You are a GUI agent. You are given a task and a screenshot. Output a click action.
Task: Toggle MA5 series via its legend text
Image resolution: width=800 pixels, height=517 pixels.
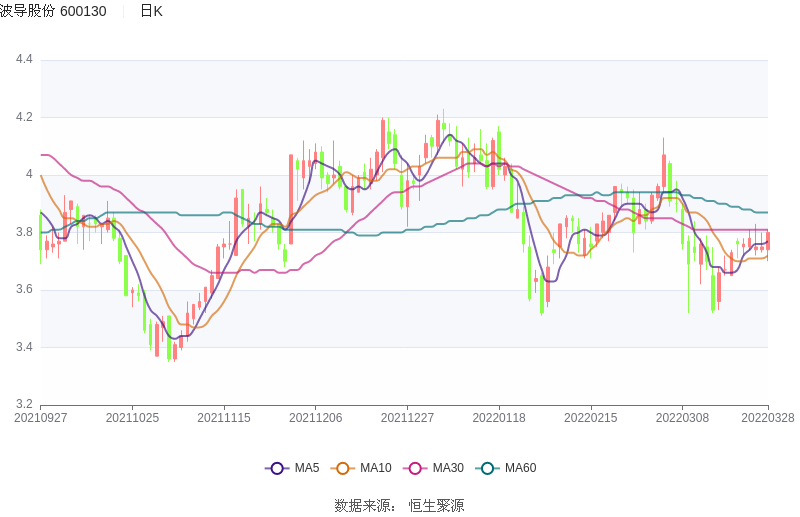click(x=307, y=468)
